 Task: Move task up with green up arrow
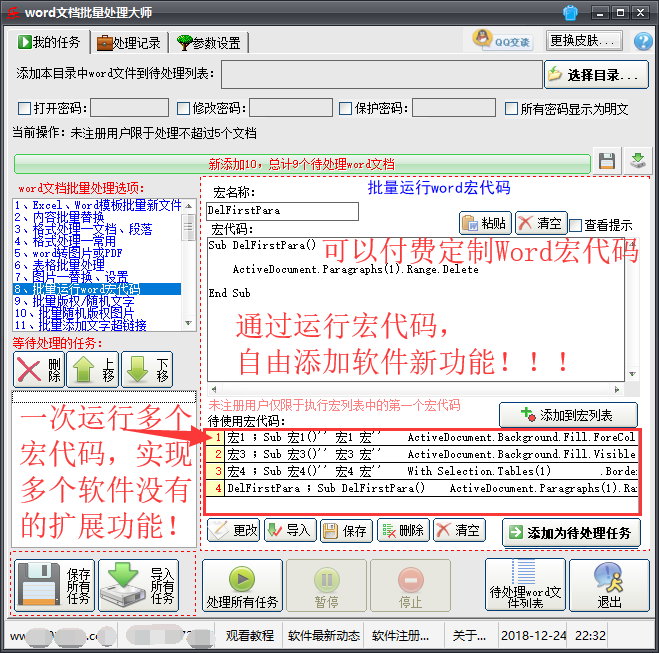94,369
